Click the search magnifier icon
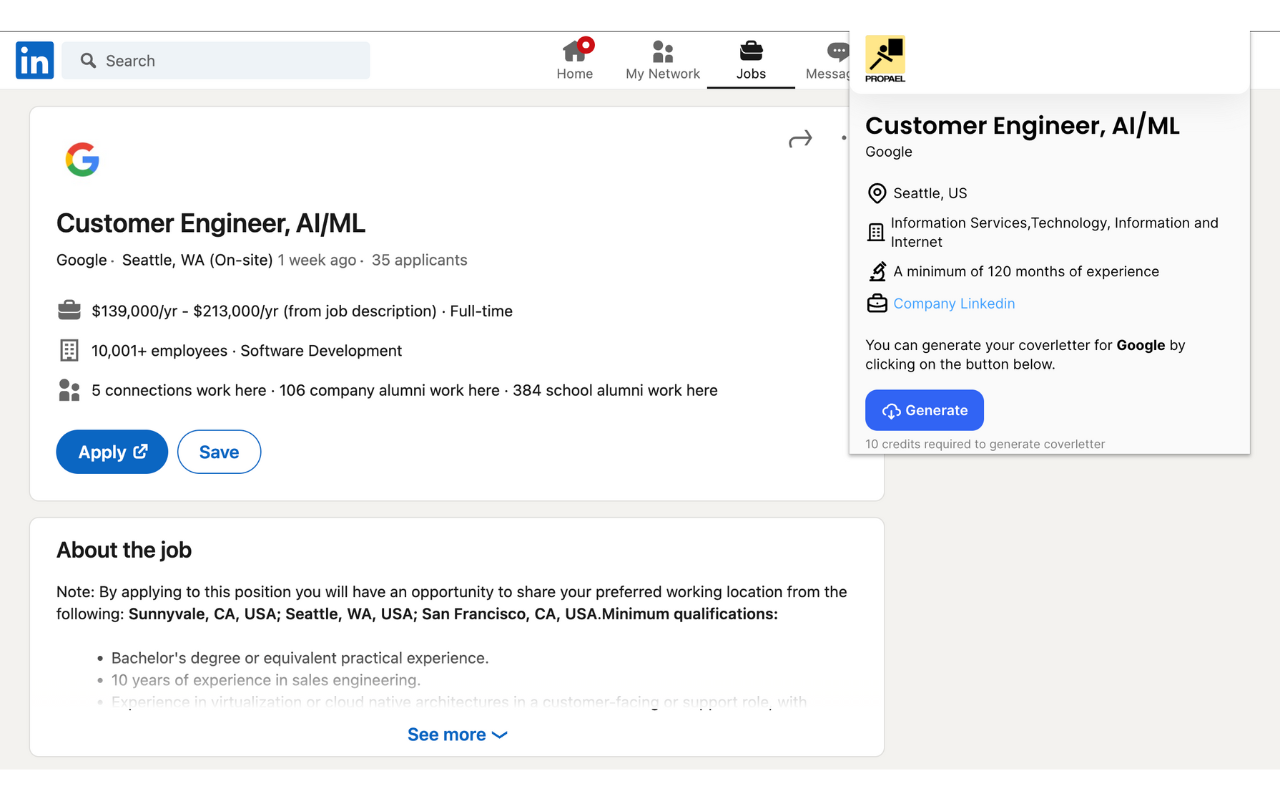The width and height of the screenshot is (1280, 800). point(88,61)
